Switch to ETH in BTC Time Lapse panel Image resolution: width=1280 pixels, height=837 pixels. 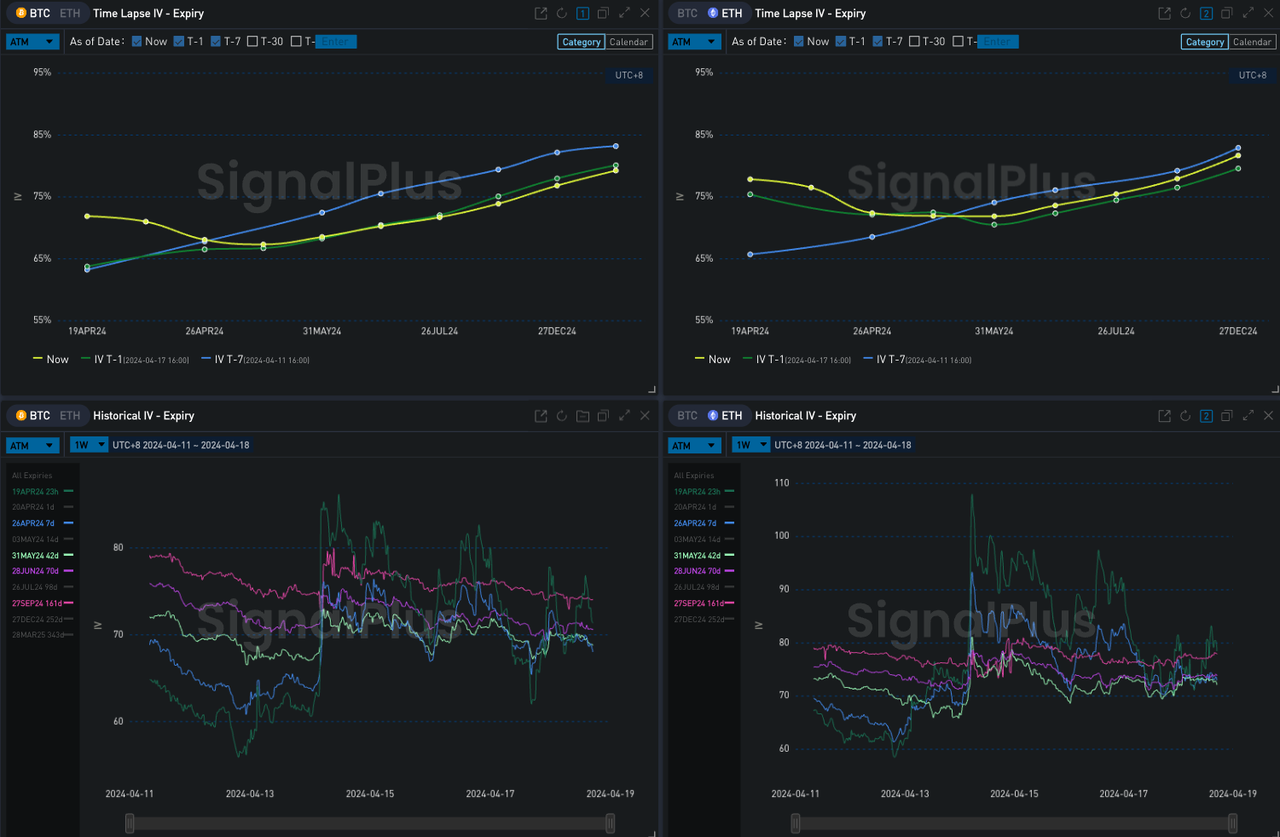coord(70,14)
